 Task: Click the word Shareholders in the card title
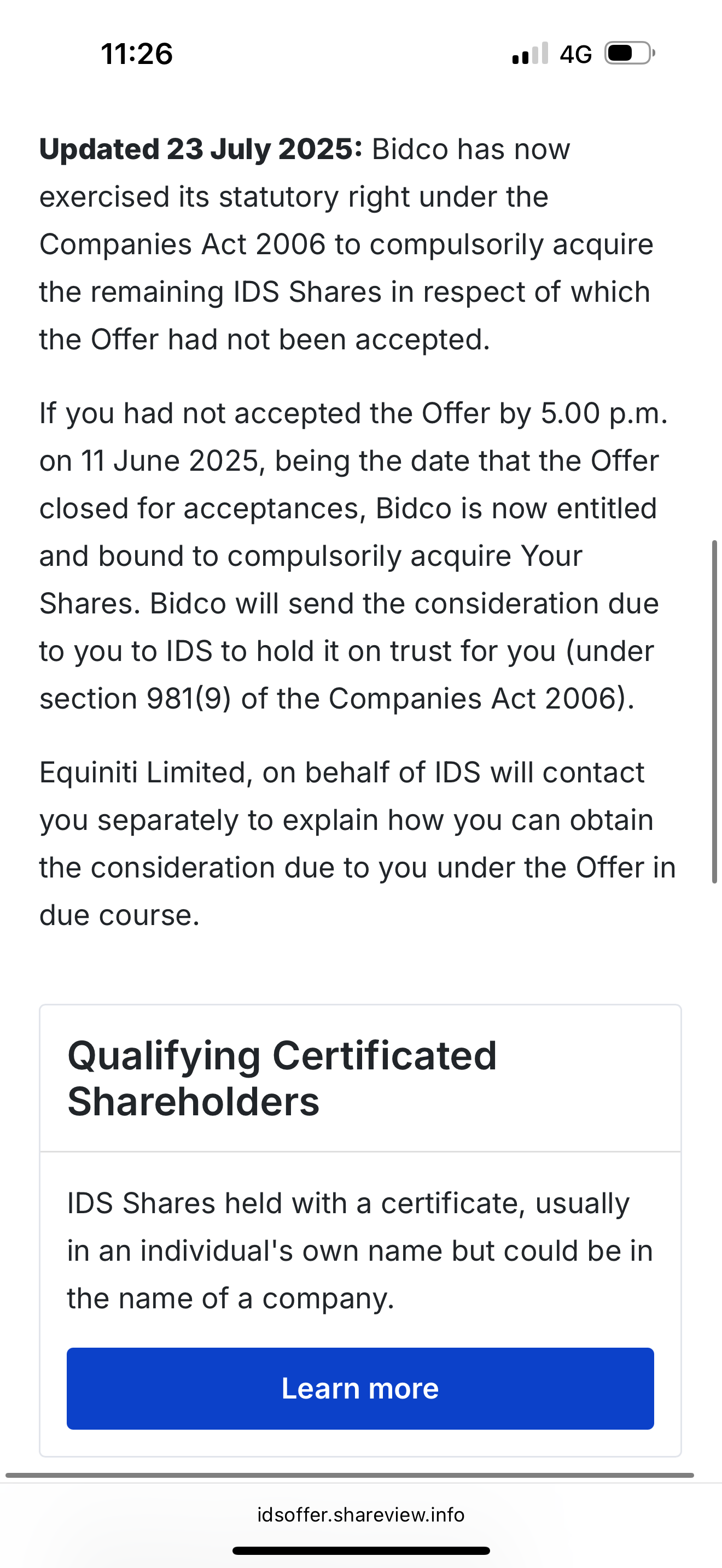(194, 1101)
